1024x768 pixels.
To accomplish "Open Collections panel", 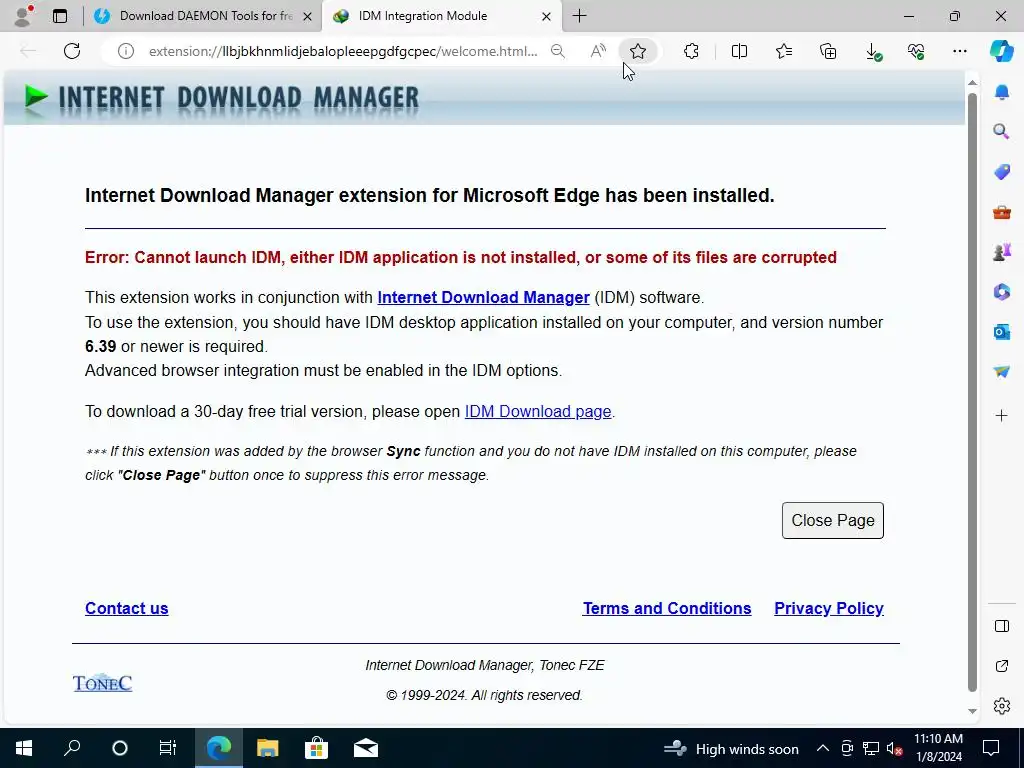I will (x=828, y=51).
